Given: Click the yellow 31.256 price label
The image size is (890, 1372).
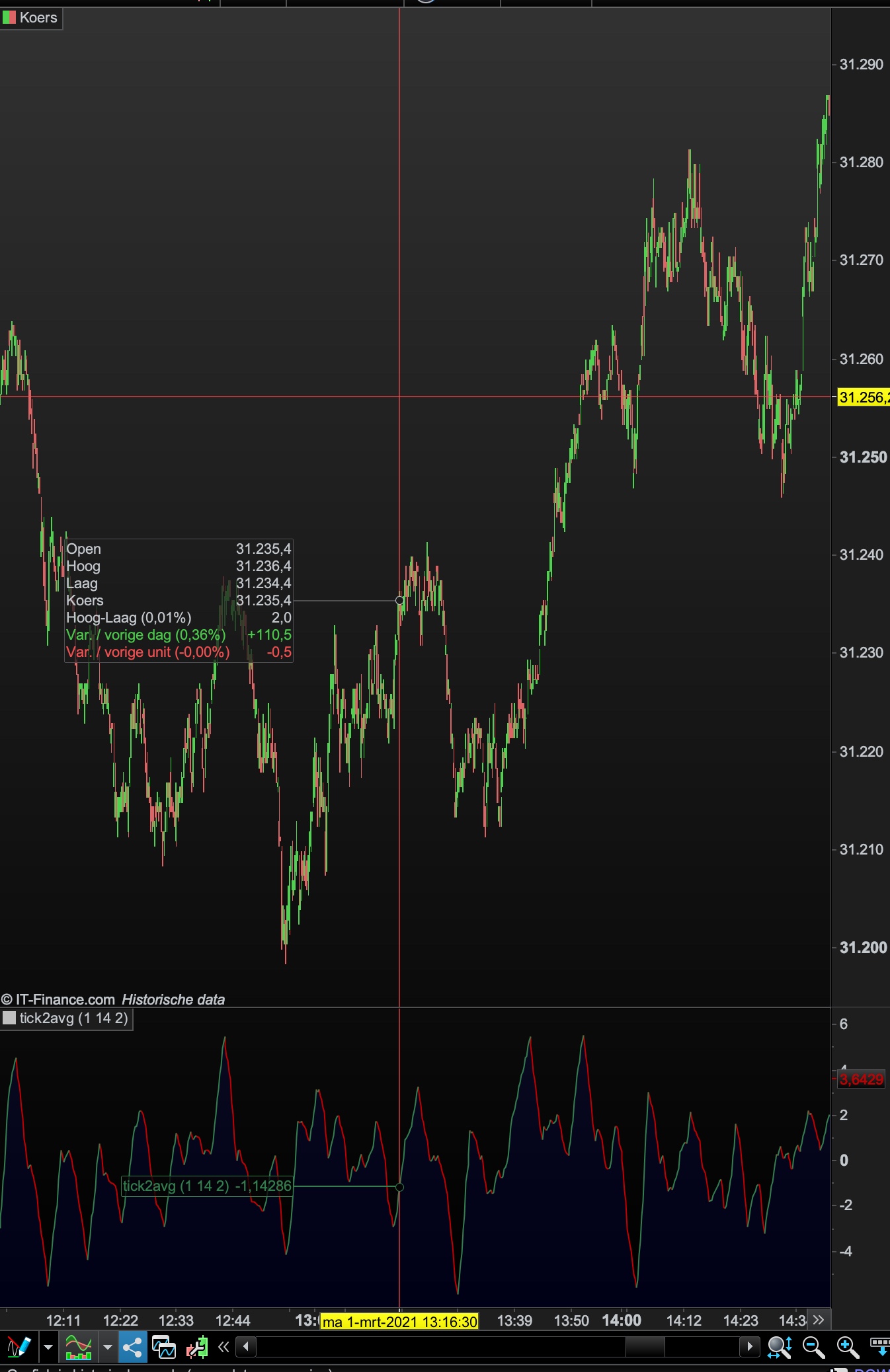Looking at the screenshot, I should pyautogui.click(x=864, y=397).
